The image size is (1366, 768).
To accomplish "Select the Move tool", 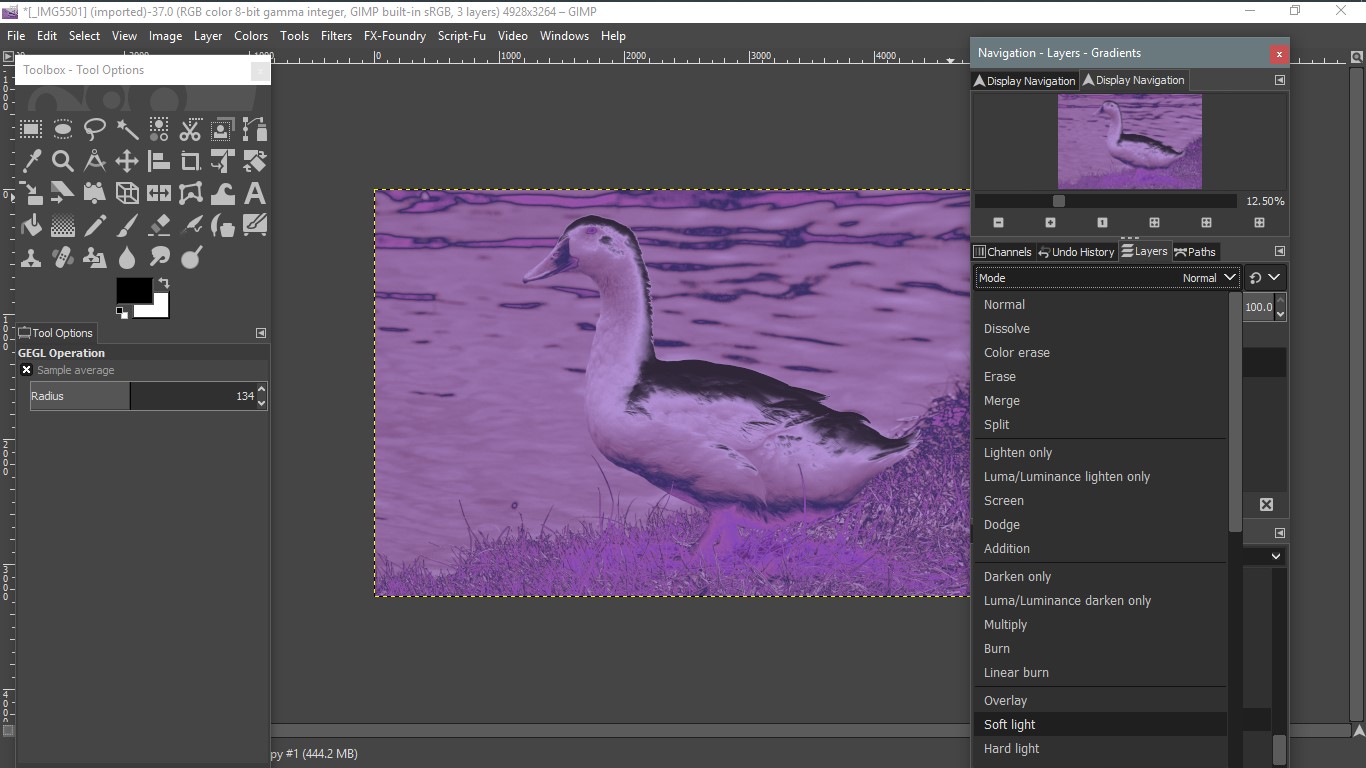I will tap(127, 161).
